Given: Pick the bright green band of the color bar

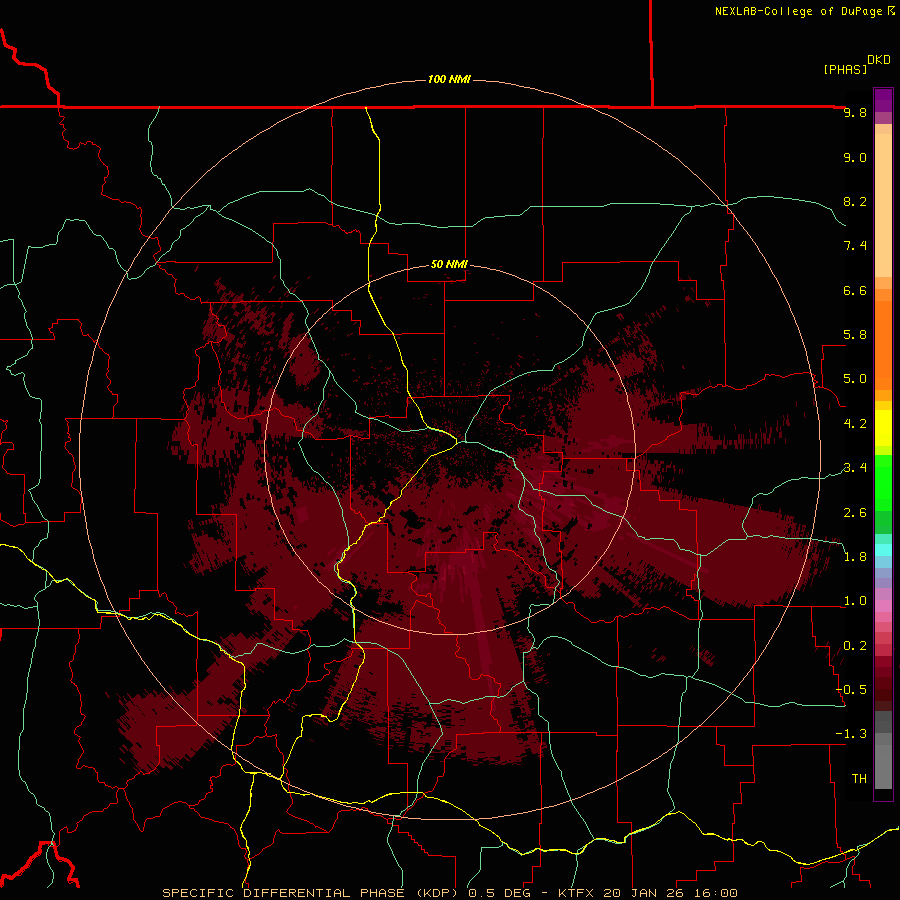Looking at the screenshot, I should pos(883,483).
